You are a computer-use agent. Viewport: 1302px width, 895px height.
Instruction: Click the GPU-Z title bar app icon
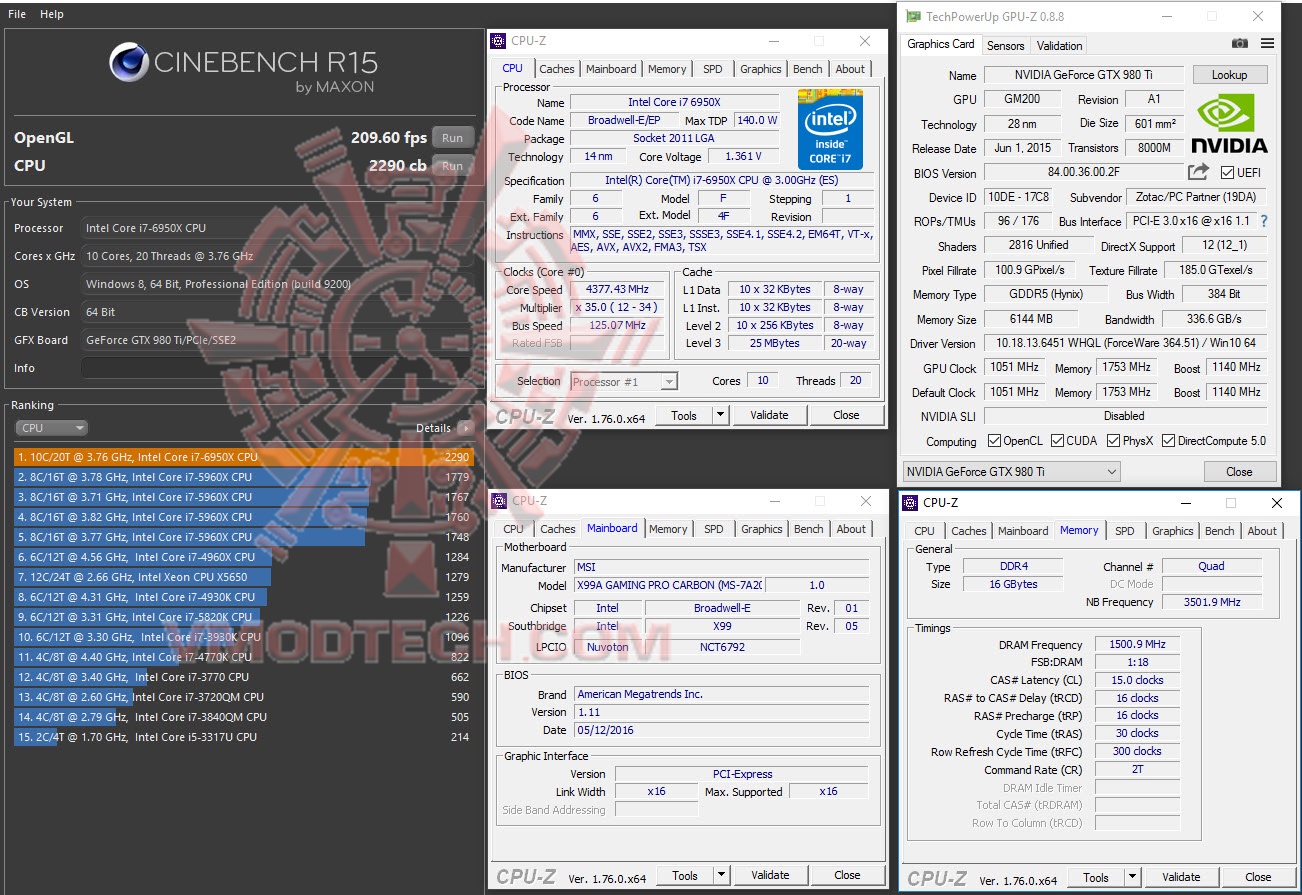[x=913, y=17]
